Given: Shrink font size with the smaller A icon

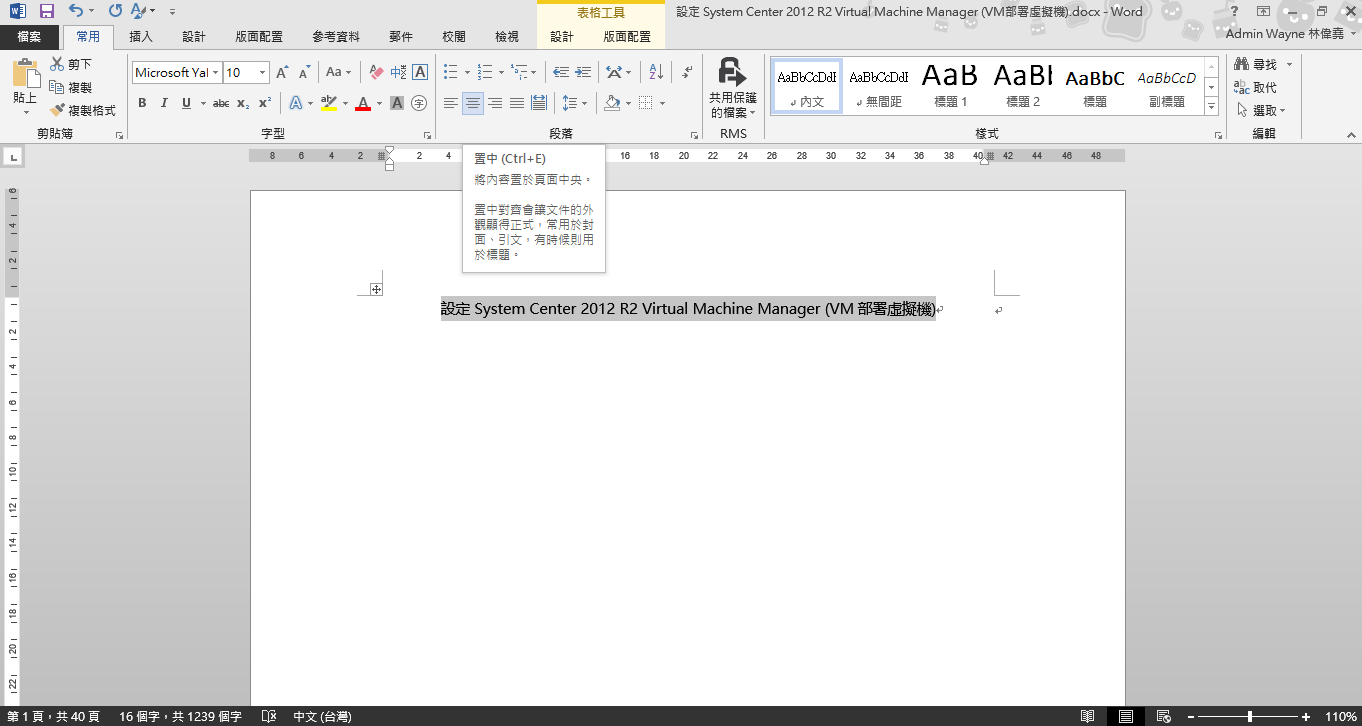Looking at the screenshot, I should coord(304,72).
